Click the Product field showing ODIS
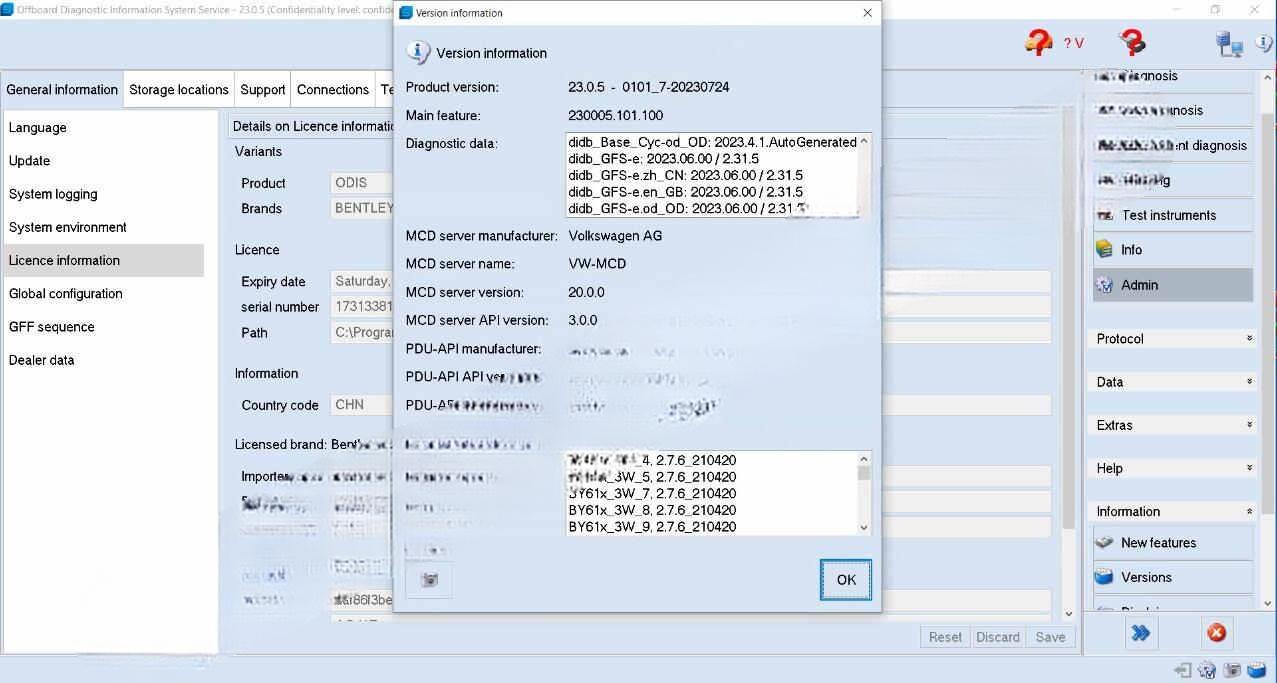 pyautogui.click(x=362, y=183)
